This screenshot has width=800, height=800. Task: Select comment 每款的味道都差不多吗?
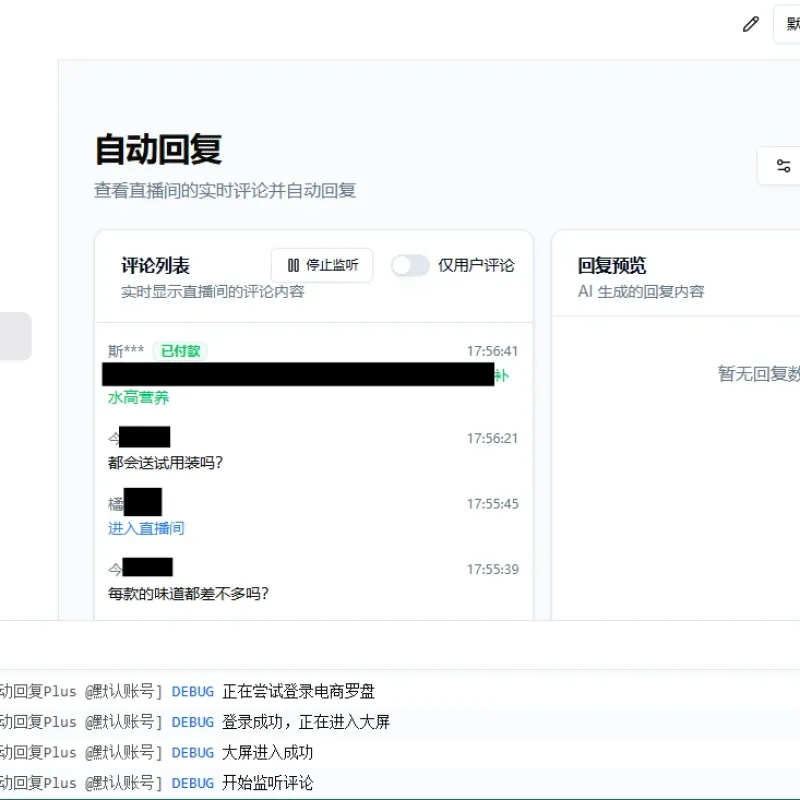188,594
